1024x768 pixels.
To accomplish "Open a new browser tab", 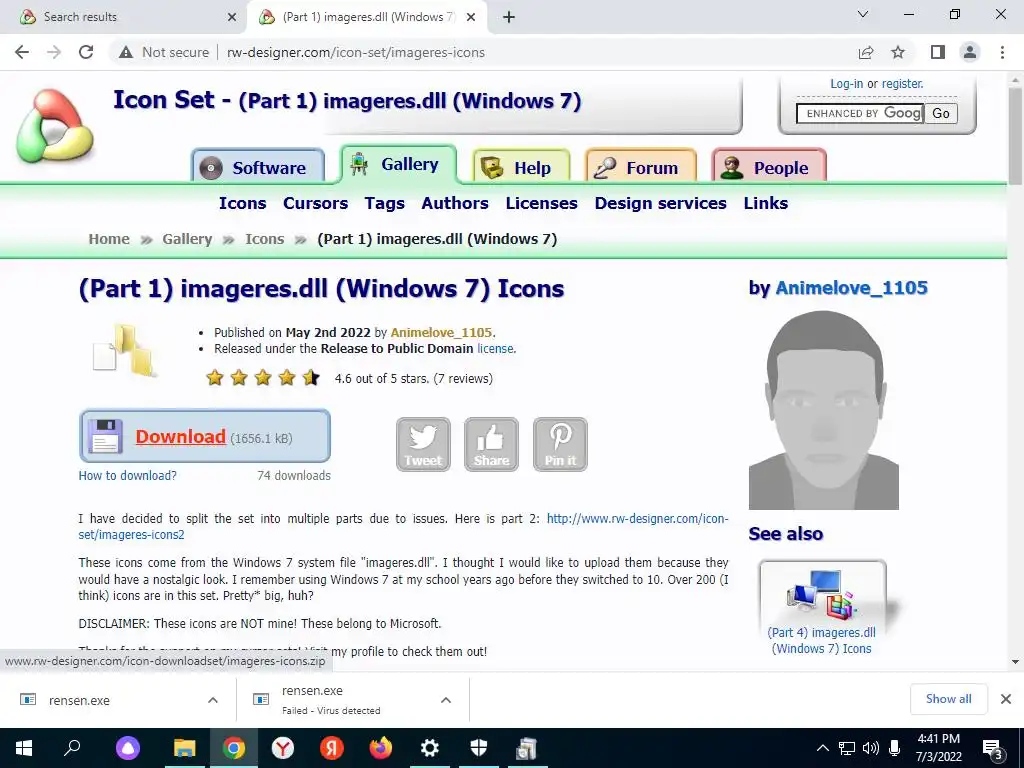I will pos(509,17).
